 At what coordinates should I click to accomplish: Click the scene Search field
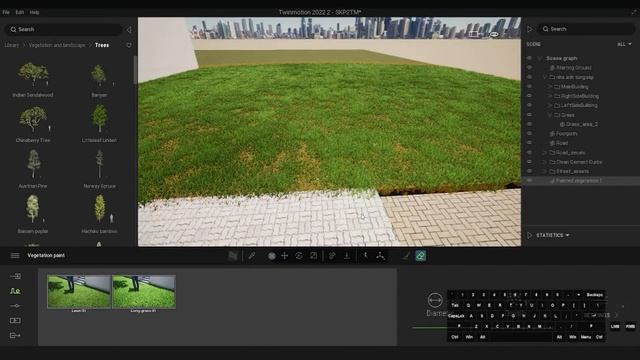(x=586, y=29)
